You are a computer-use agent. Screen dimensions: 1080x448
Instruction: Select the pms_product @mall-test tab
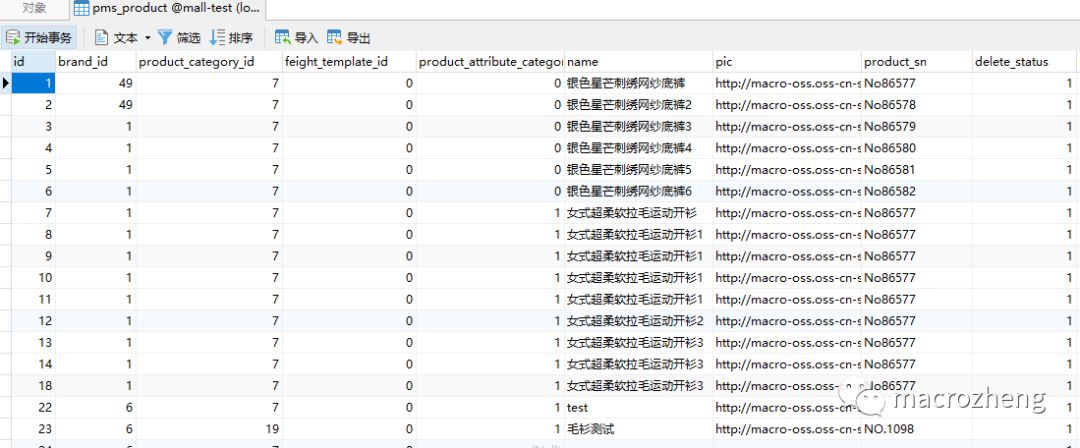coord(168,9)
